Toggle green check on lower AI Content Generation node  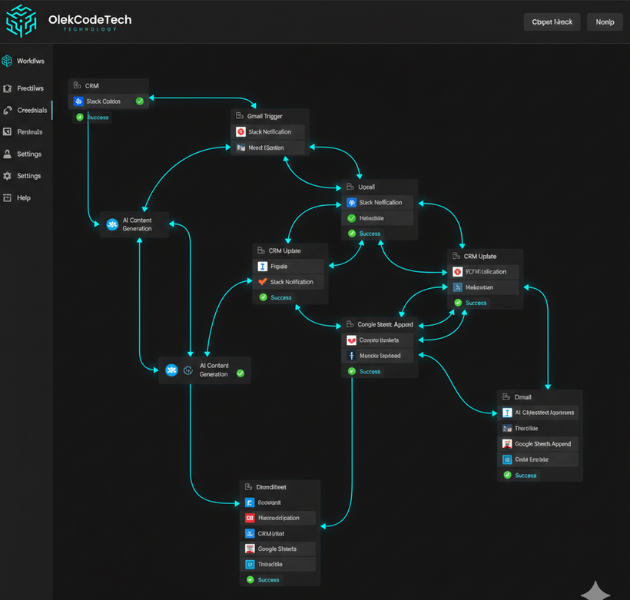point(239,373)
